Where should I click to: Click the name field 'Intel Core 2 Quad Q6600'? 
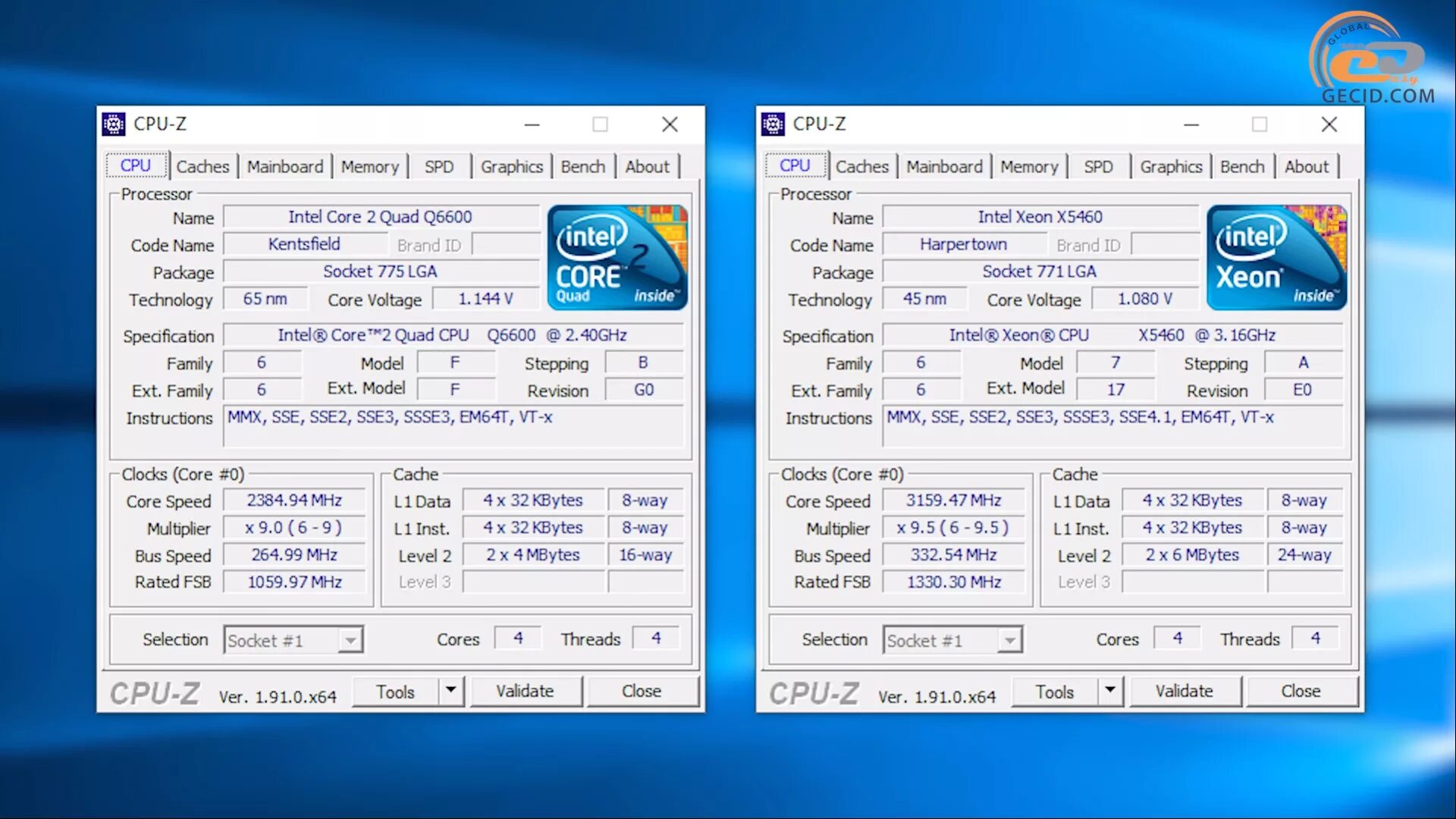(381, 217)
